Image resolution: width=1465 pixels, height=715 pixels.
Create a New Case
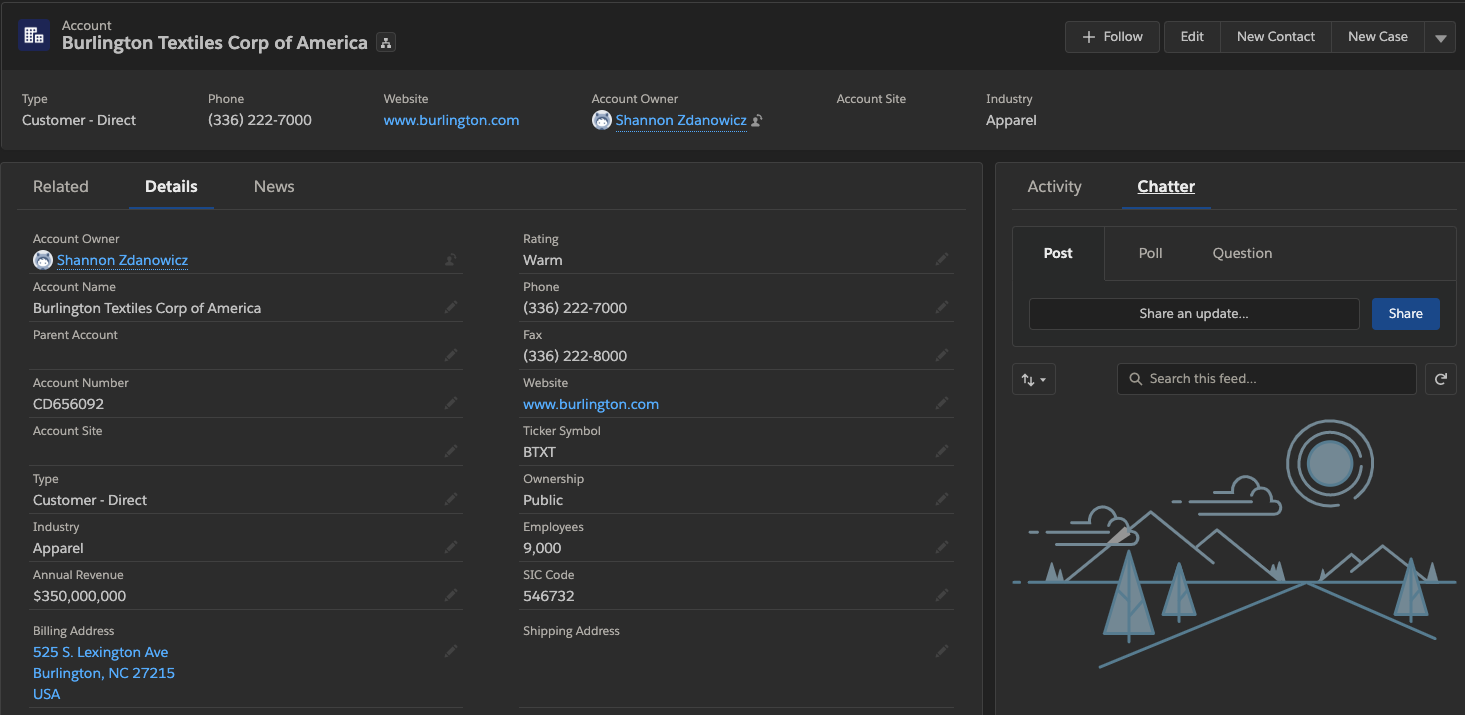pos(1378,37)
